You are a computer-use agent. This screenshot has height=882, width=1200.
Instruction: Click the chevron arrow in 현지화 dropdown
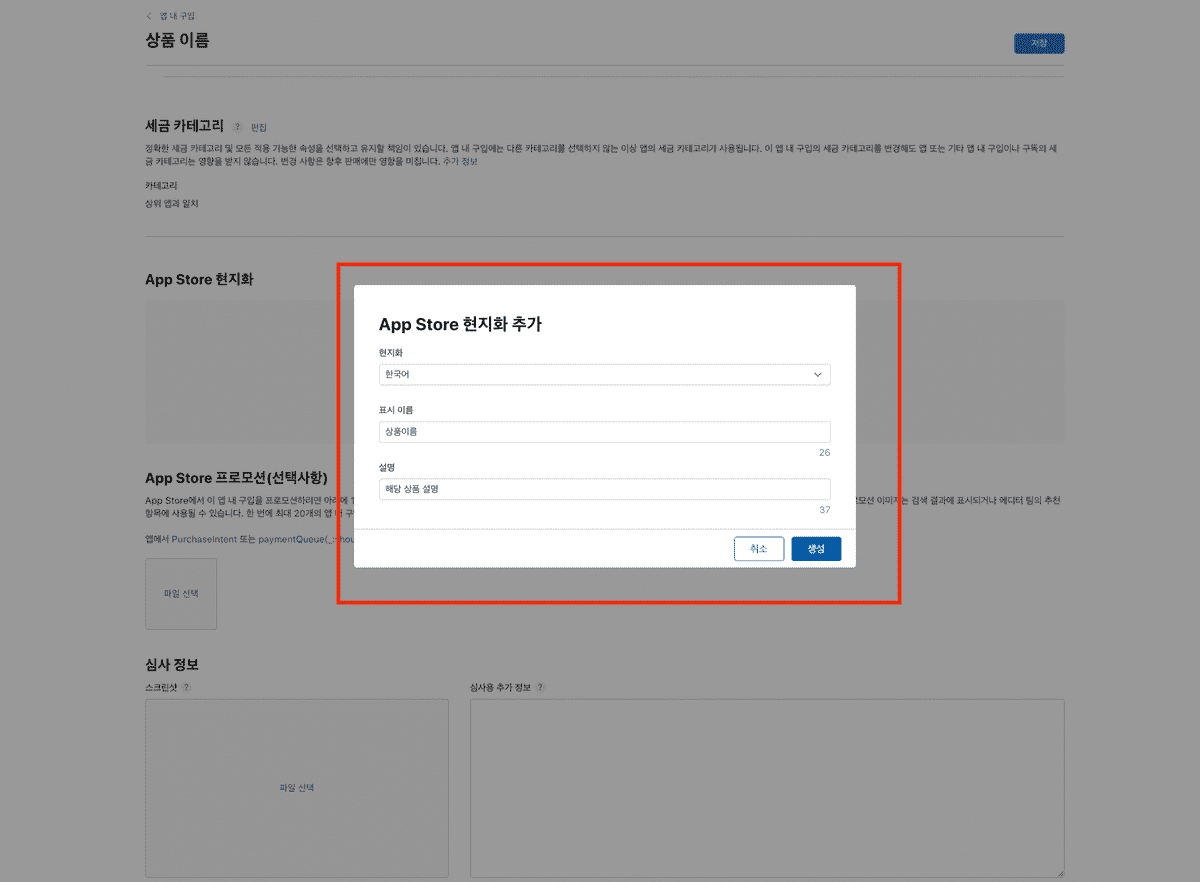click(x=817, y=375)
